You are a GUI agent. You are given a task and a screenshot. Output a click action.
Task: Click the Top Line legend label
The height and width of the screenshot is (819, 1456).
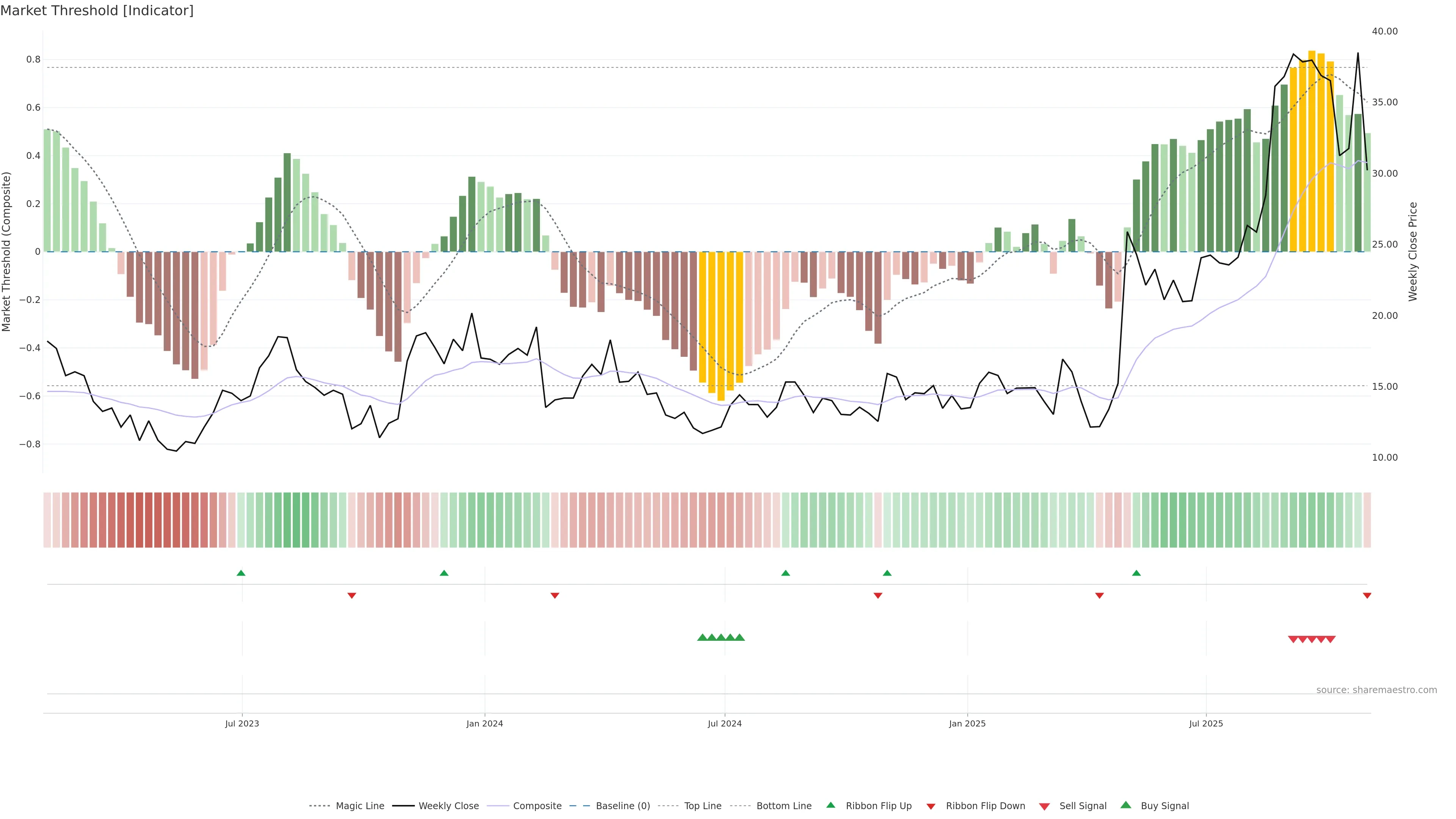point(703,806)
